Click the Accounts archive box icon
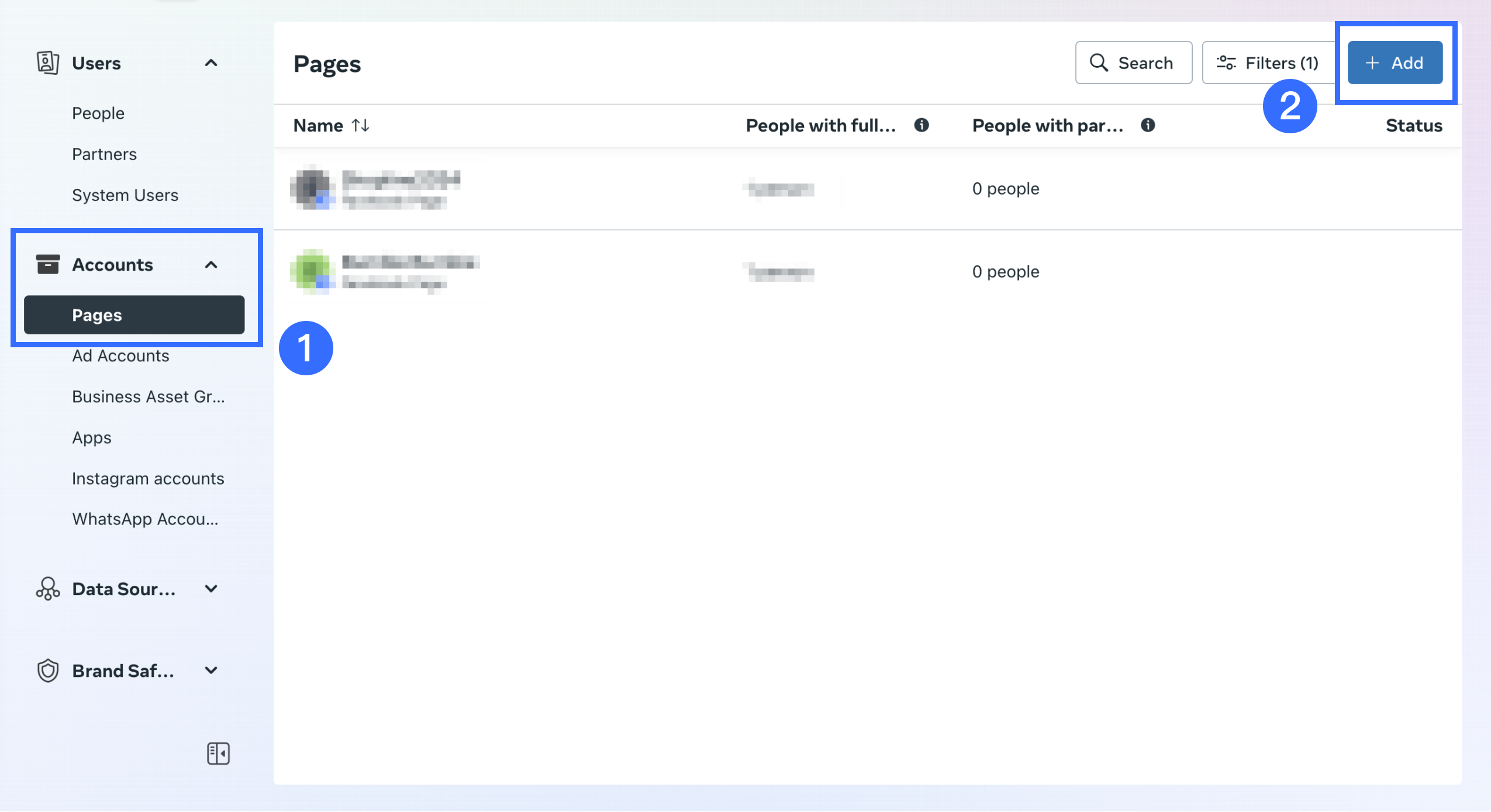 (x=47, y=264)
